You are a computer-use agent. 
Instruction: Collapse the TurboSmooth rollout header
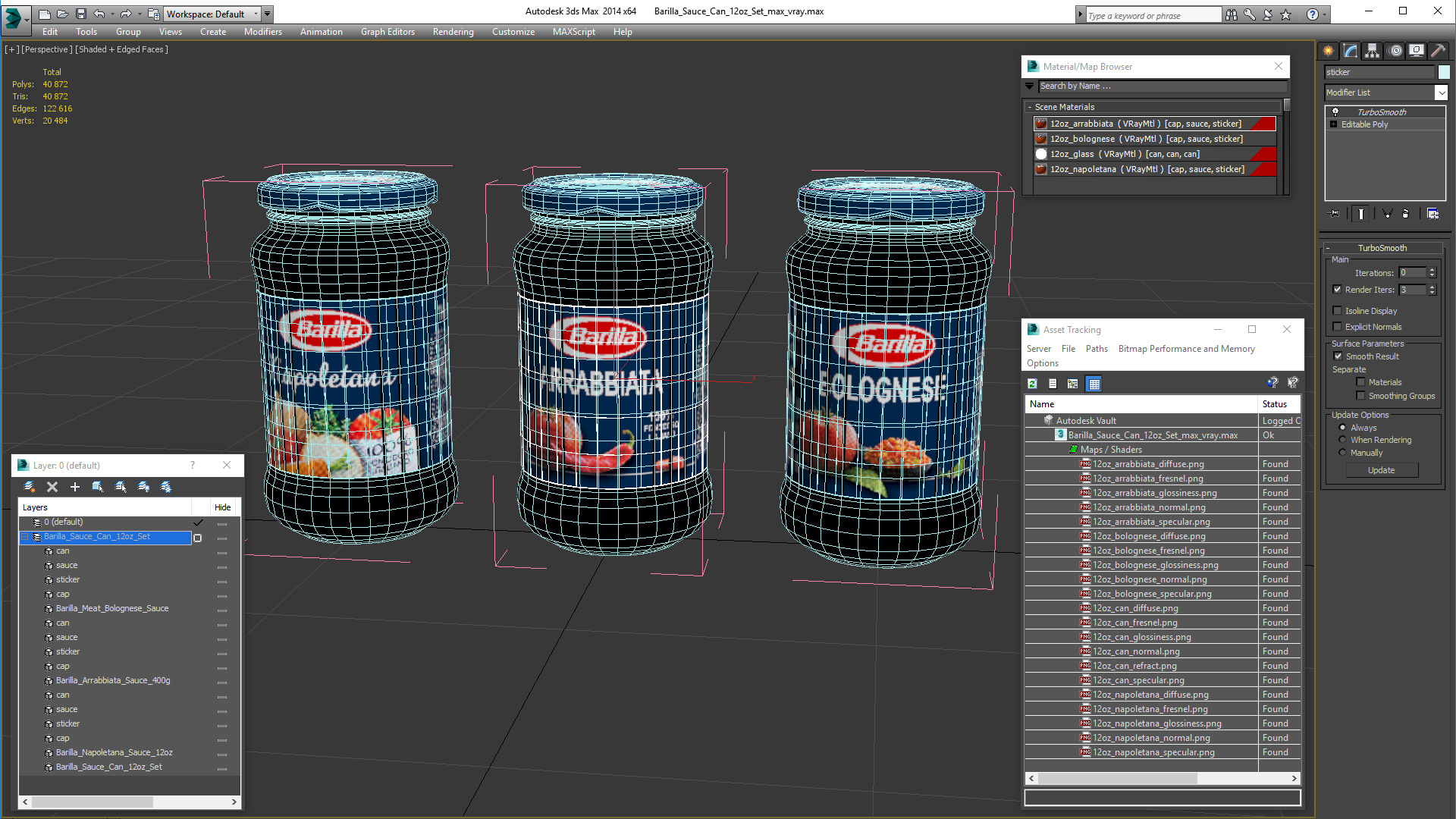[x=1382, y=248]
